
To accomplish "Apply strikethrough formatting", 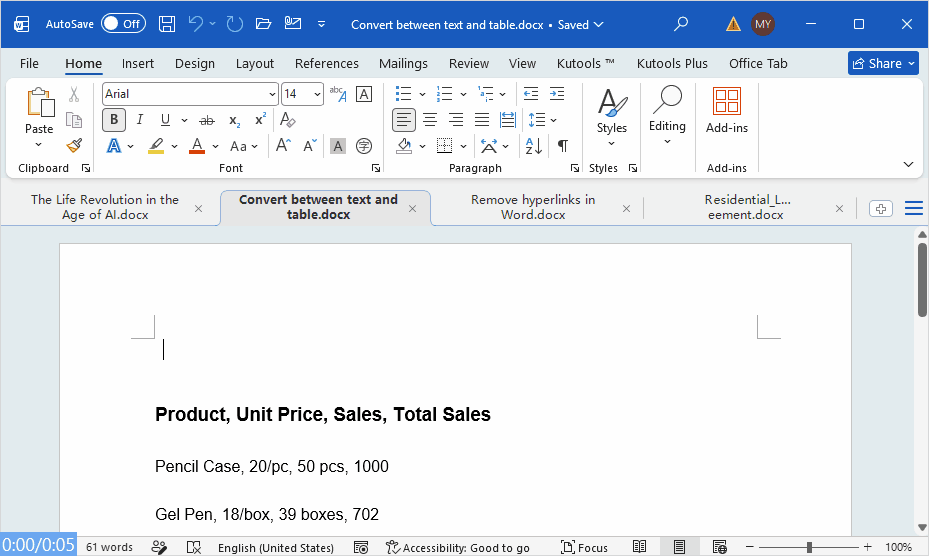I will [x=207, y=120].
